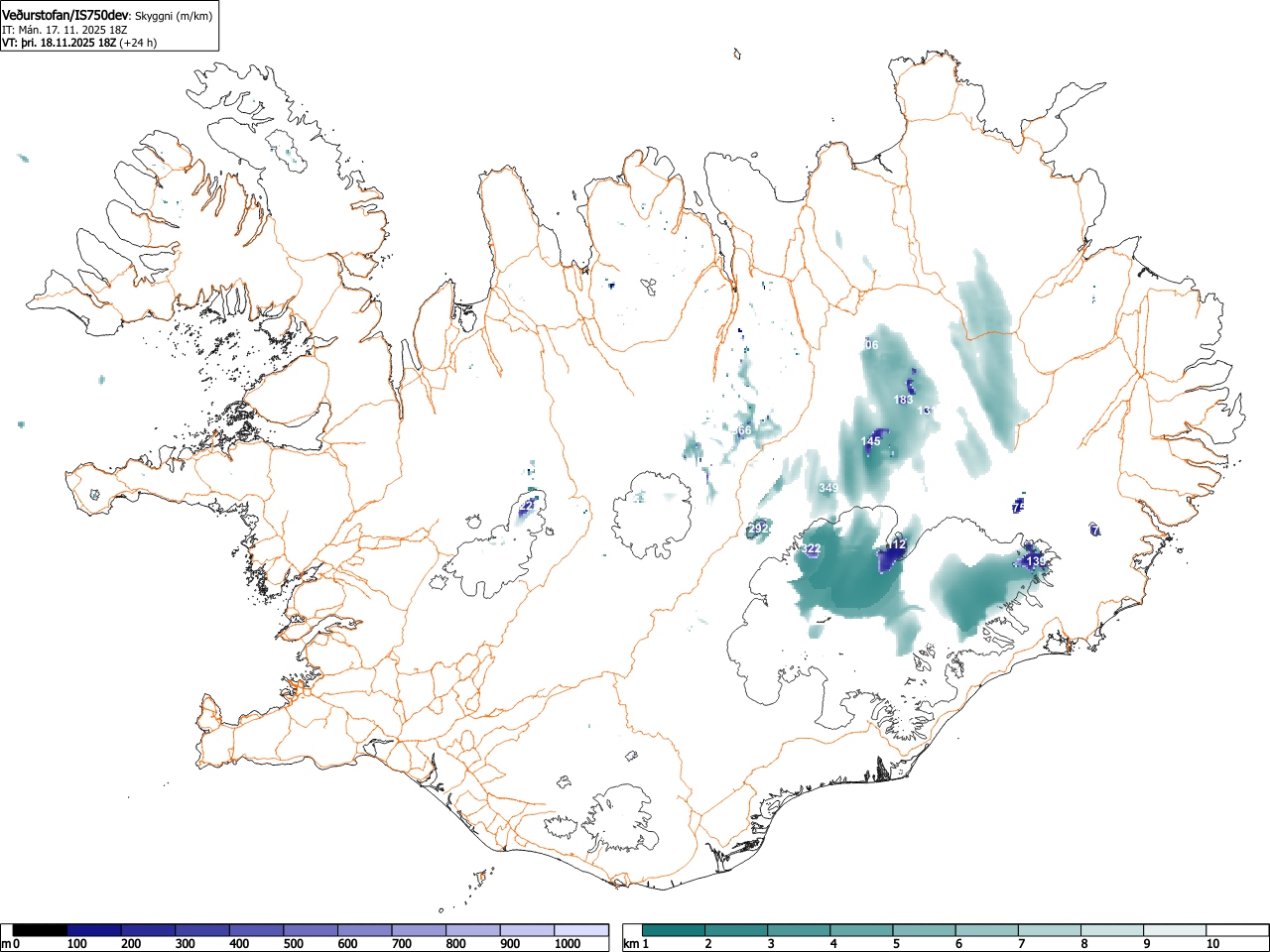Image resolution: width=1270 pixels, height=952 pixels.
Task: Click the '5' label on the kilometer scale
Action: 895,944
